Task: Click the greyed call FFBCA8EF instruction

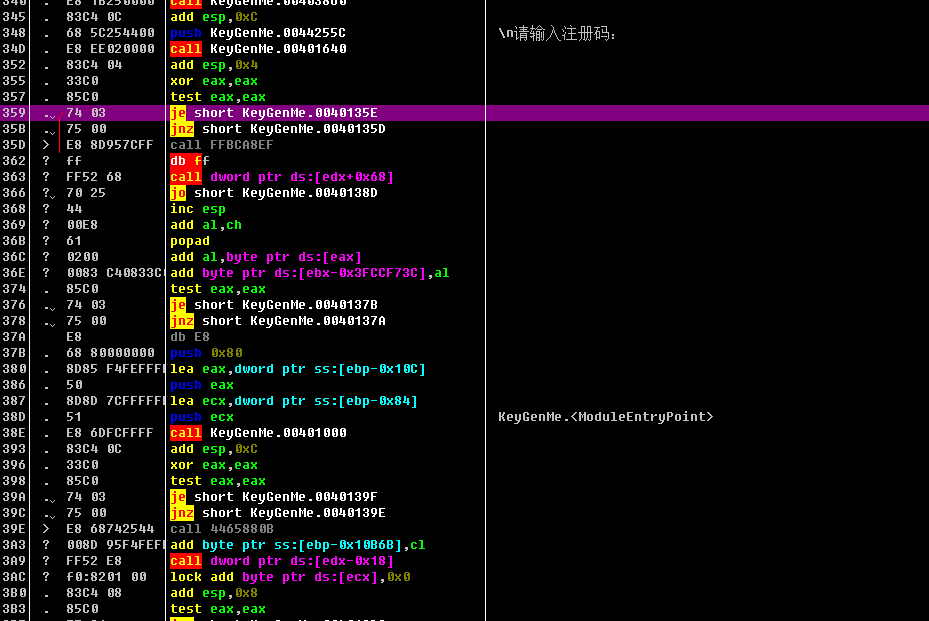Action: click(x=222, y=145)
